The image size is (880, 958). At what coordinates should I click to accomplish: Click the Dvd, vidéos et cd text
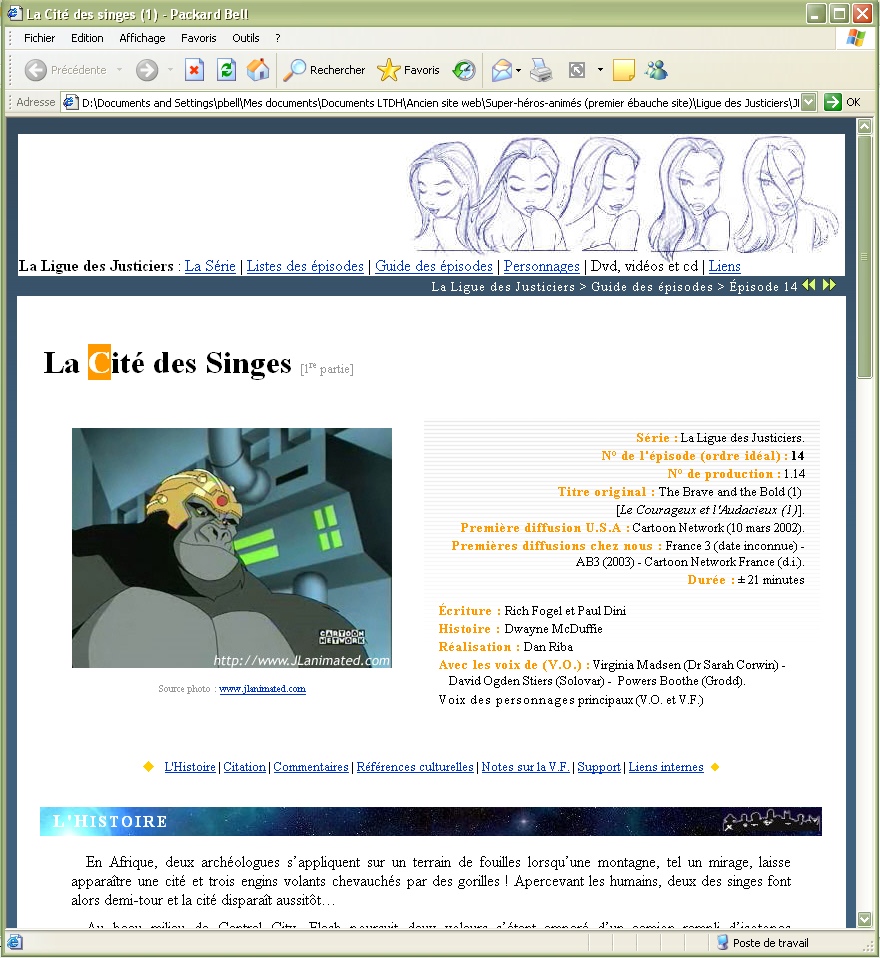644,266
